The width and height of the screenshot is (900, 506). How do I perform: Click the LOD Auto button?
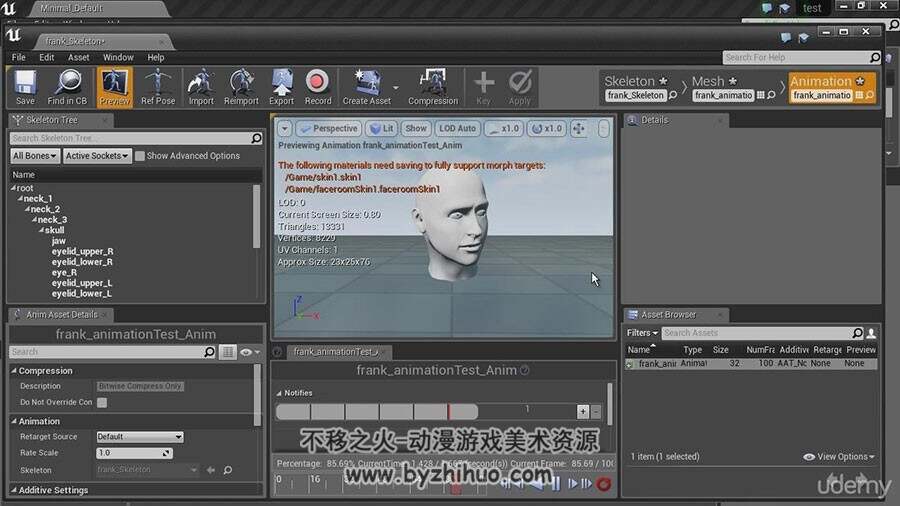pyautogui.click(x=457, y=129)
